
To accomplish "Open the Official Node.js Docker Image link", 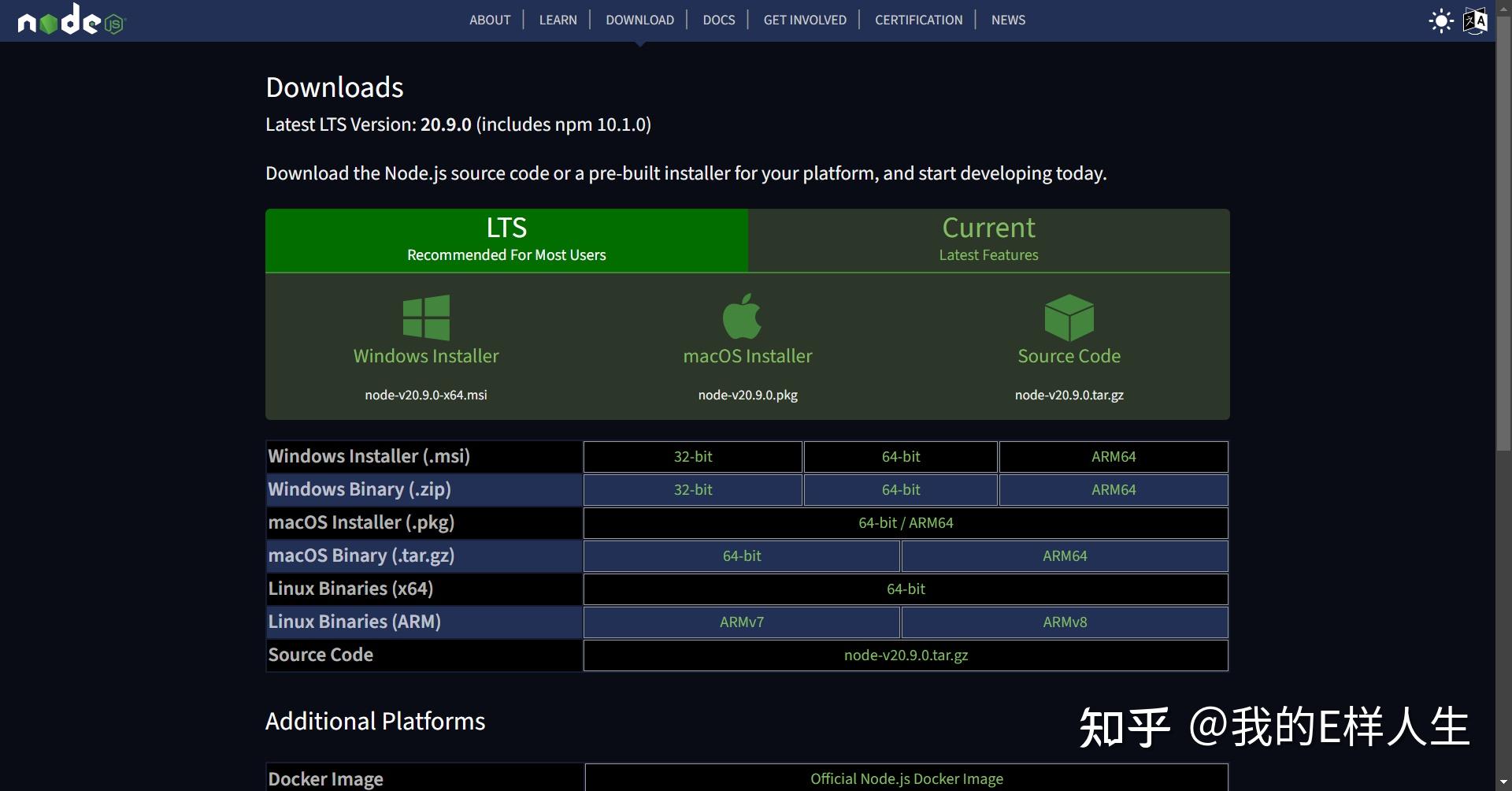I will click(906, 778).
